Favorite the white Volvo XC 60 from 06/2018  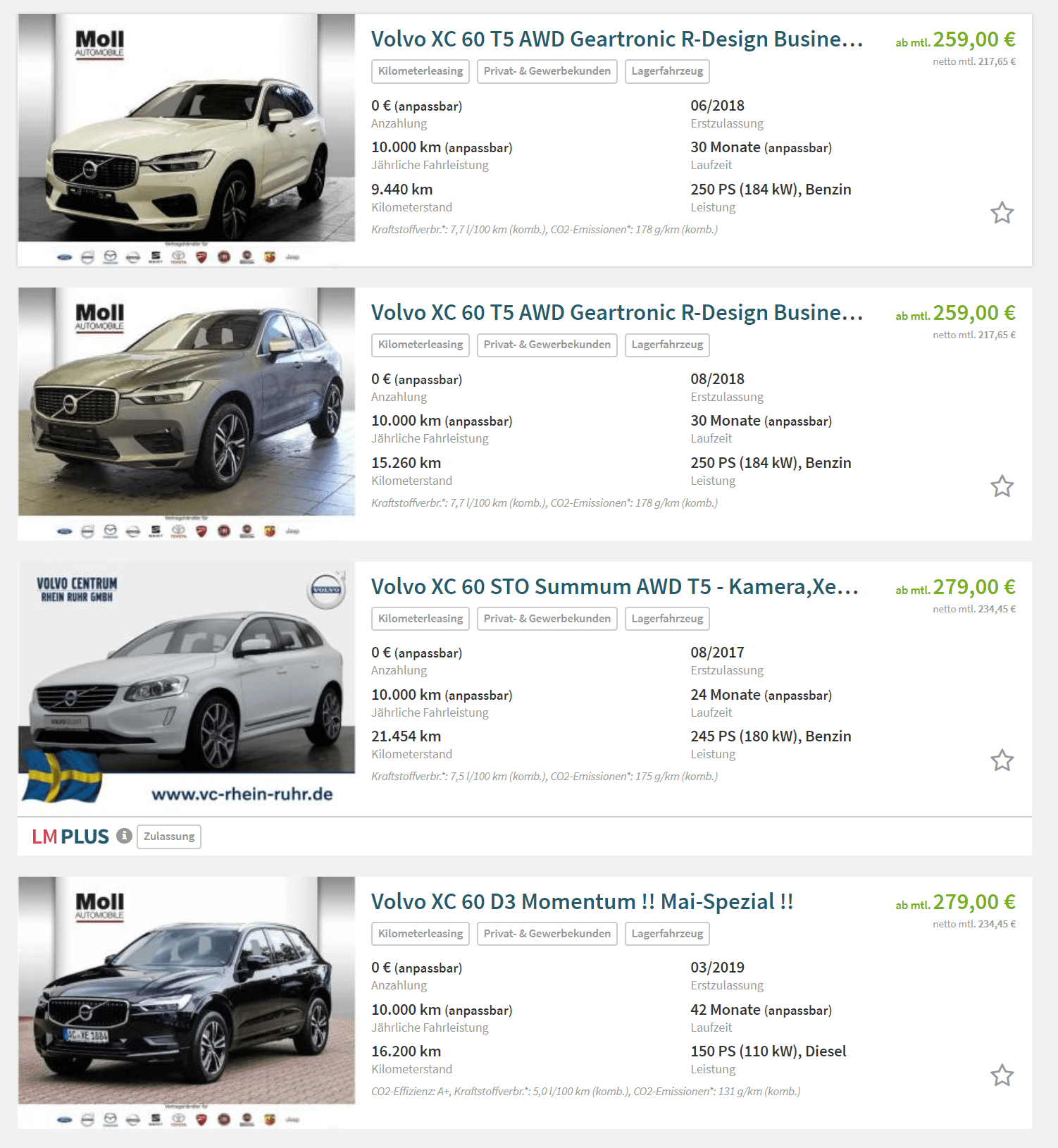[1002, 213]
